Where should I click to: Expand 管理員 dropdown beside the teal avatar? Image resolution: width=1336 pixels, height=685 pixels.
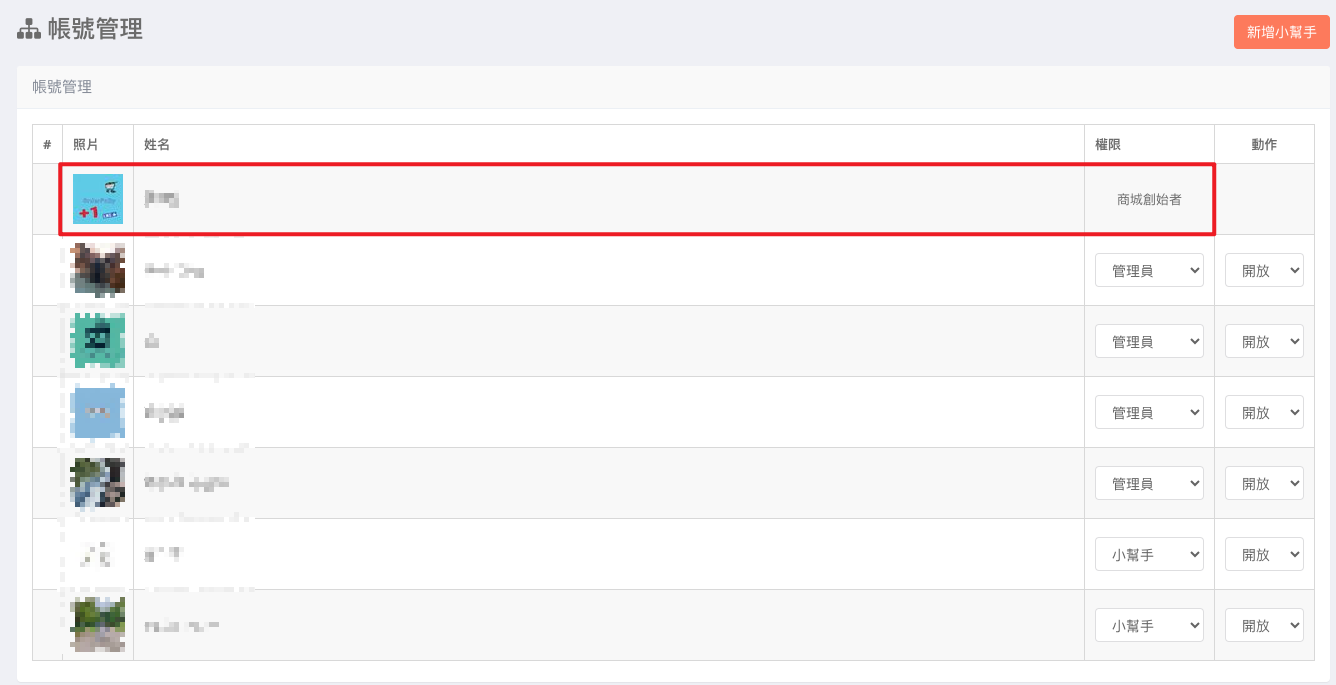[x=1149, y=342]
